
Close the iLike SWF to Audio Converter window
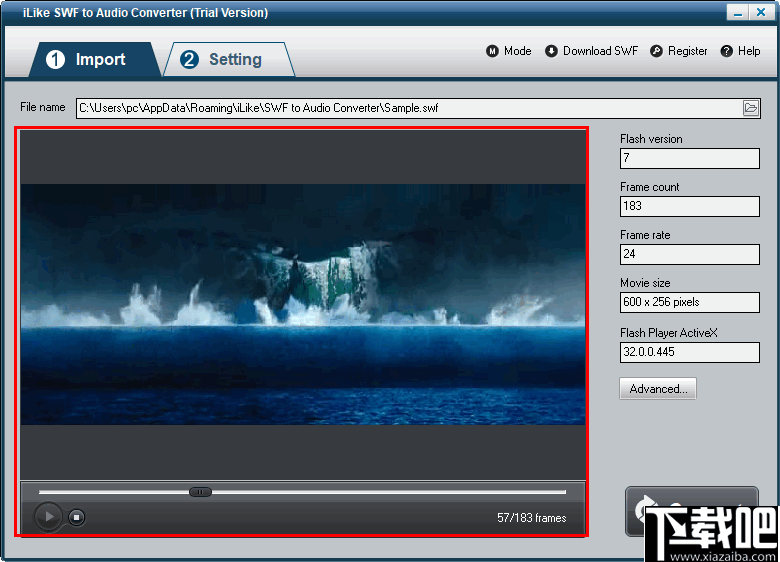(x=761, y=12)
